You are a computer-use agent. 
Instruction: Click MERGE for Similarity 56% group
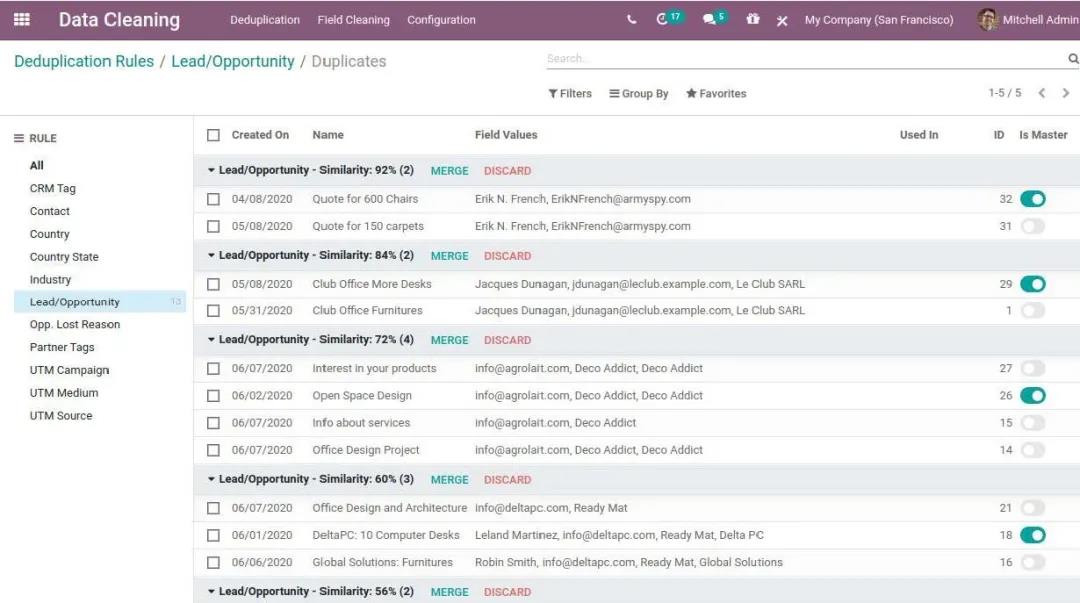pyautogui.click(x=449, y=592)
